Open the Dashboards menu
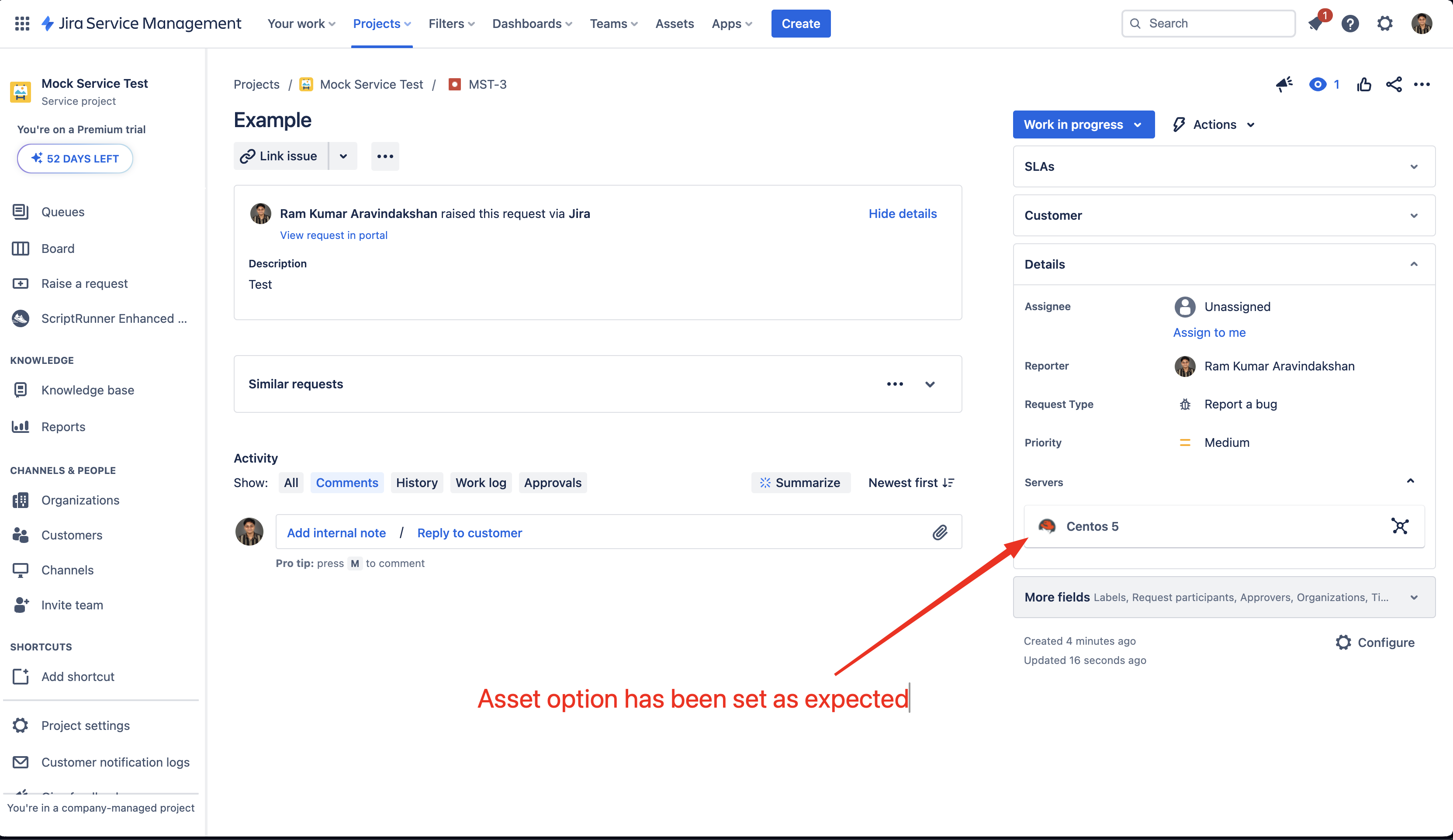This screenshot has height=840, width=1453. 532,24
